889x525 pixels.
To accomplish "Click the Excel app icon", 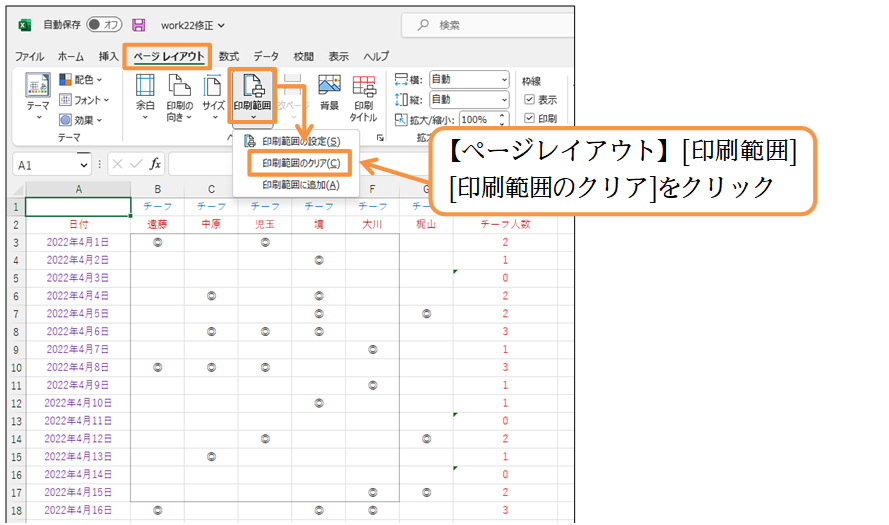I will click(x=24, y=25).
